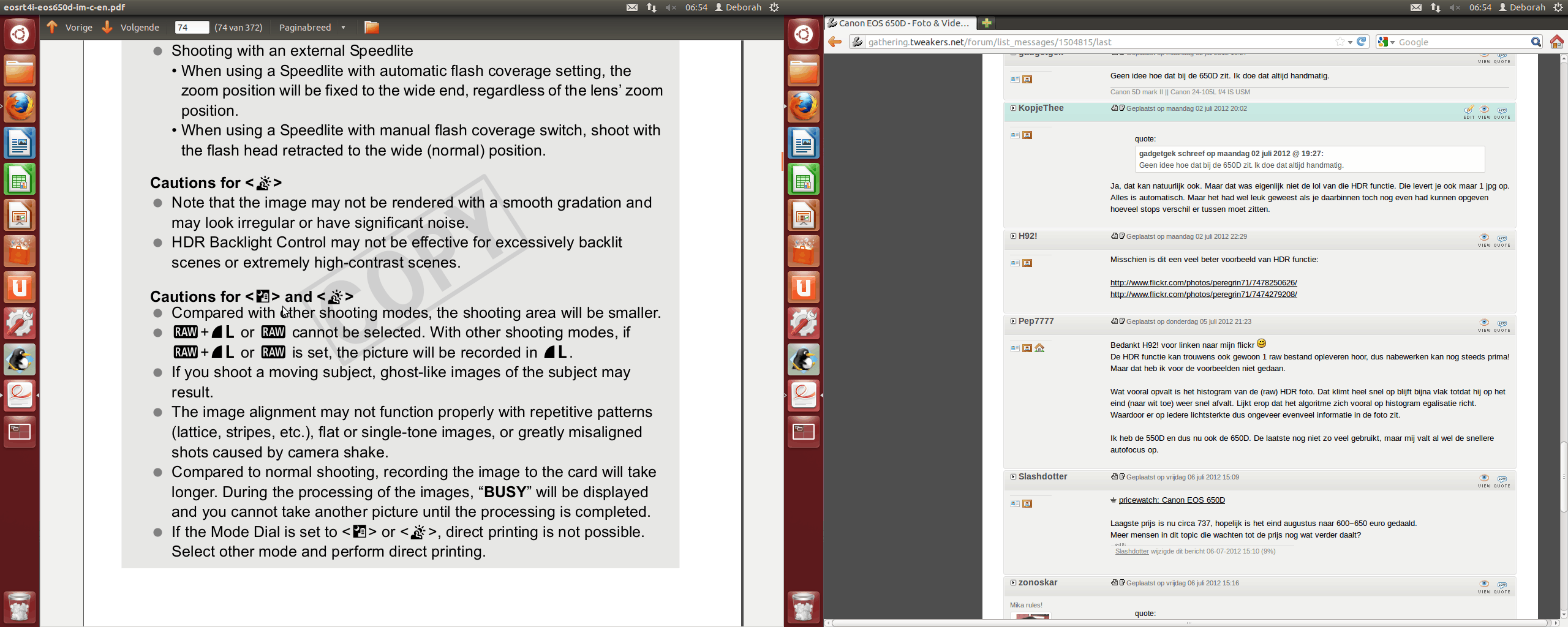
Task: Open the Paginabreed zoom dropdown
Action: pyautogui.click(x=312, y=27)
